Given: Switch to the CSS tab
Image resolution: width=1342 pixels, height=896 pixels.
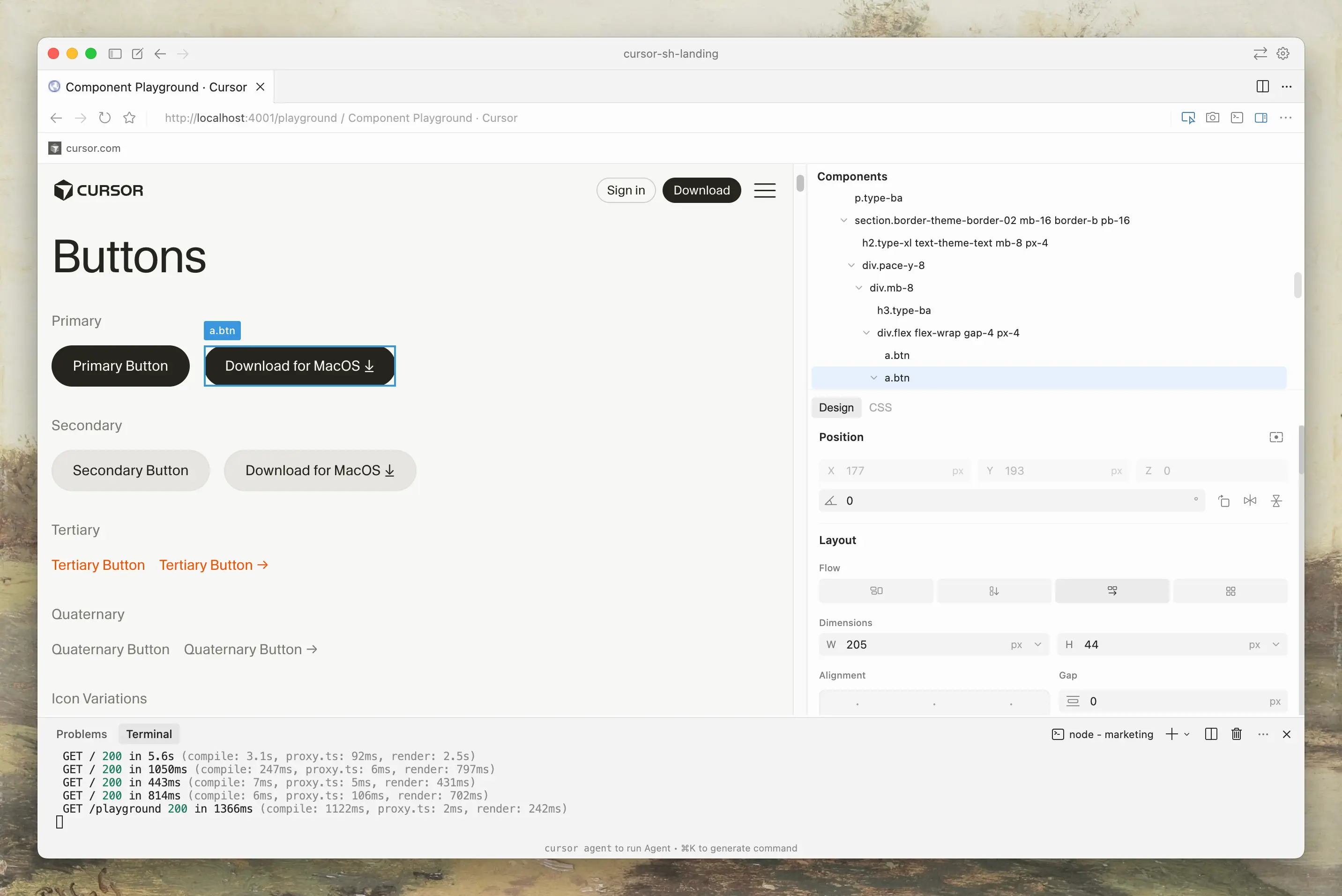Looking at the screenshot, I should click(880, 407).
